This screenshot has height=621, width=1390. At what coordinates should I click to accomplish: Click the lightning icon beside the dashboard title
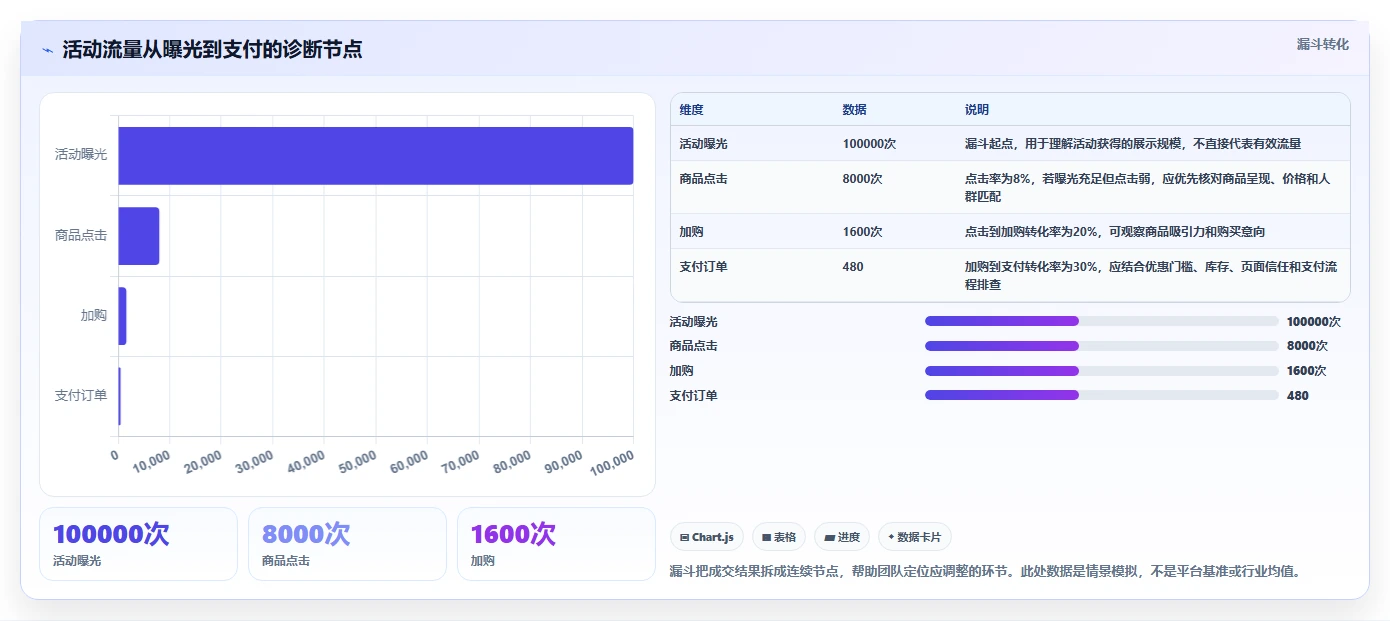[x=47, y=50]
